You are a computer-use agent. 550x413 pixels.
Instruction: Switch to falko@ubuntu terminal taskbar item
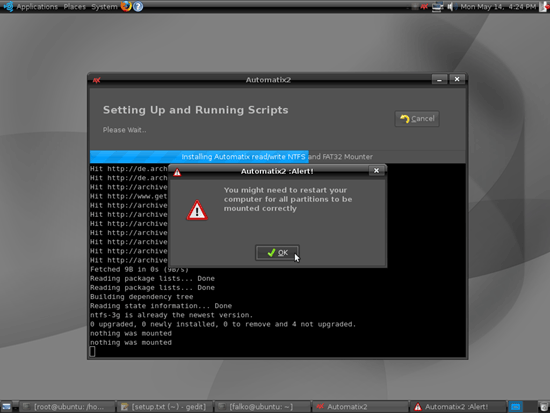click(x=262, y=407)
